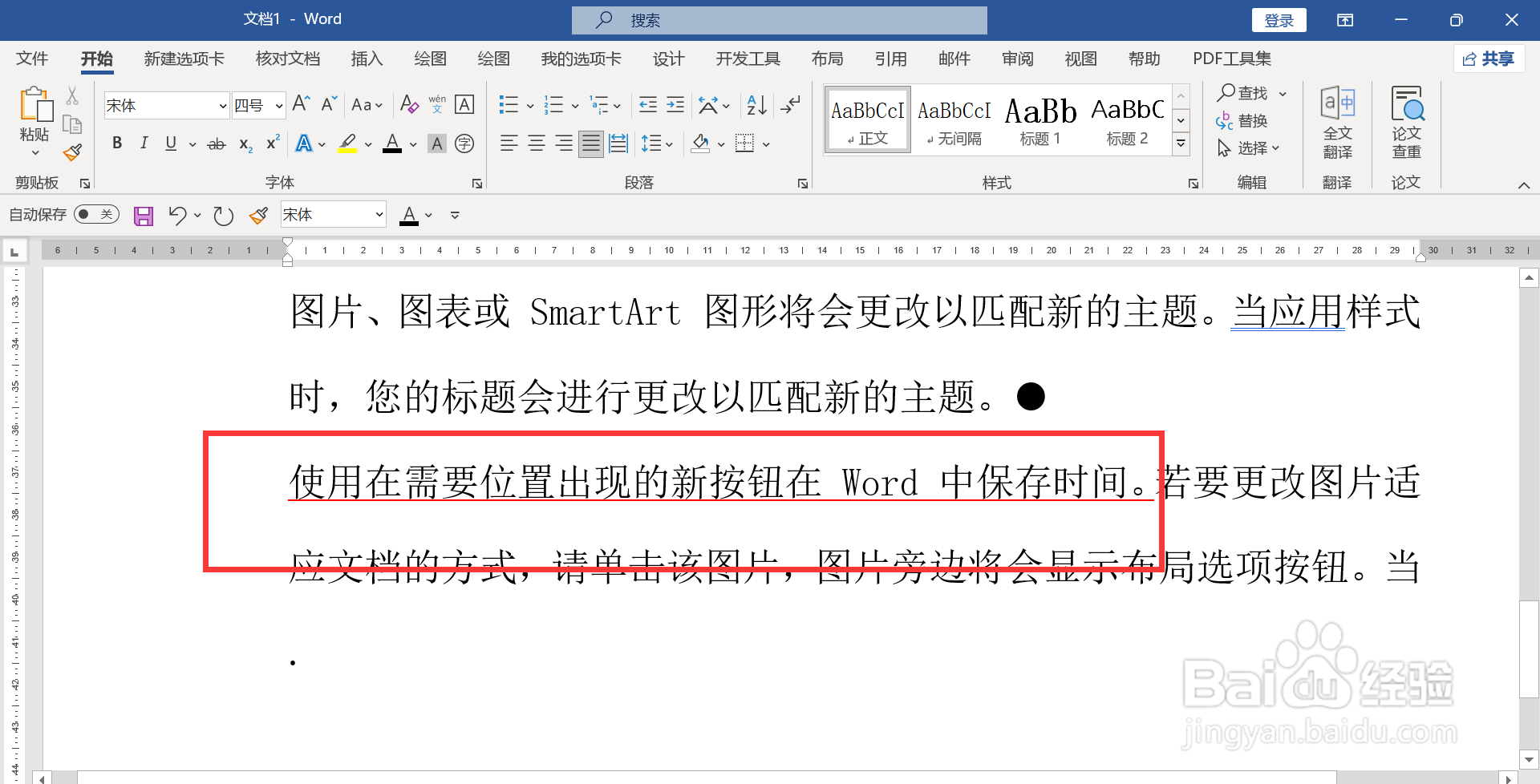Increase paragraph indent
The width and height of the screenshot is (1540, 784).
(x=675, y=104)
